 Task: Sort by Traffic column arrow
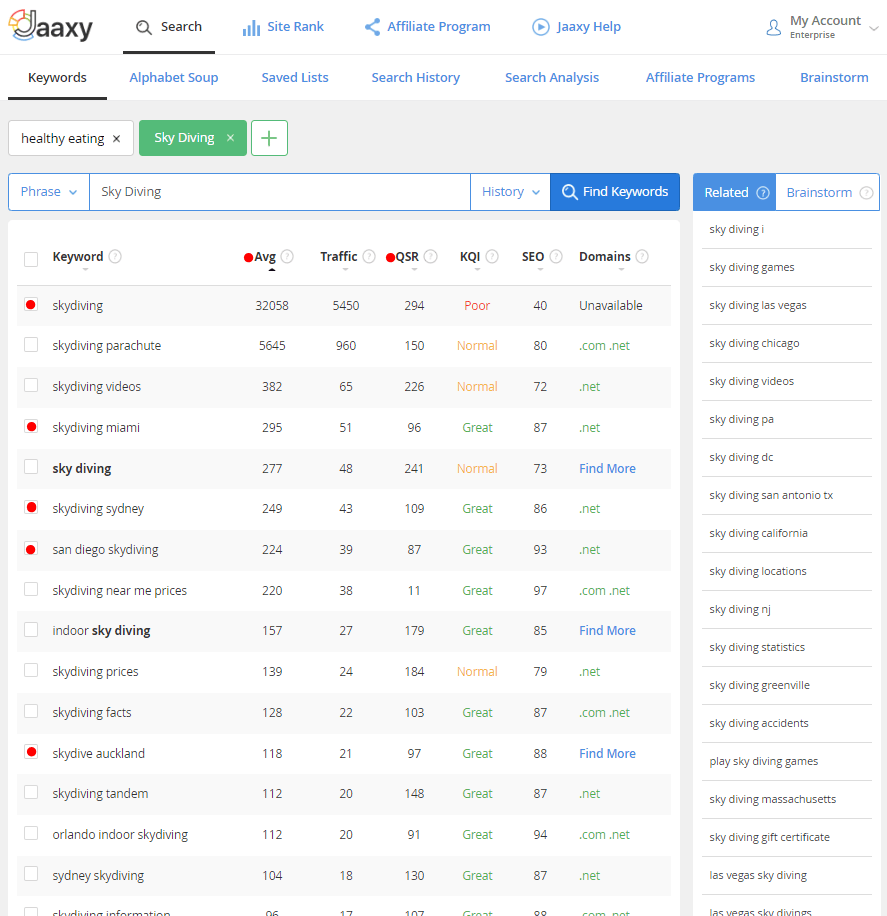tap(345, 269)
